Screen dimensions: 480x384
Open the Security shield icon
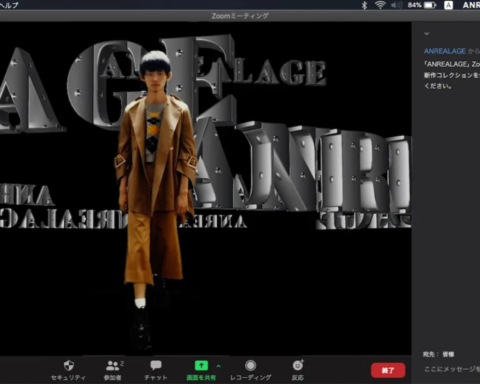[69, 365]
